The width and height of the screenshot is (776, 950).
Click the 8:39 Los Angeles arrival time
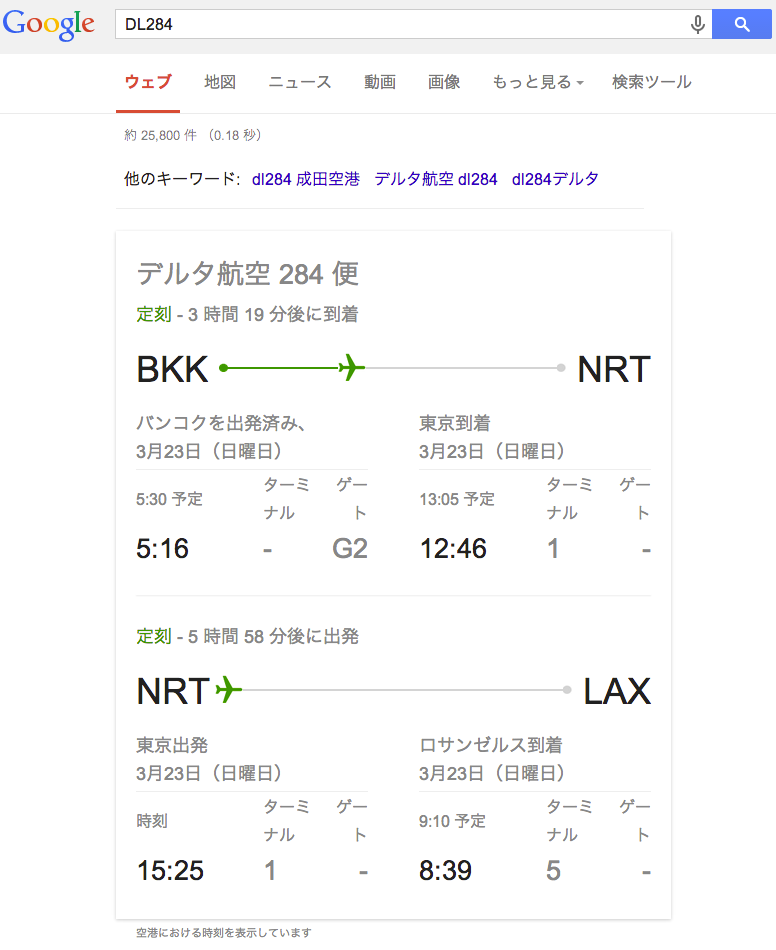pyautogui.click(x=445, y=871)
